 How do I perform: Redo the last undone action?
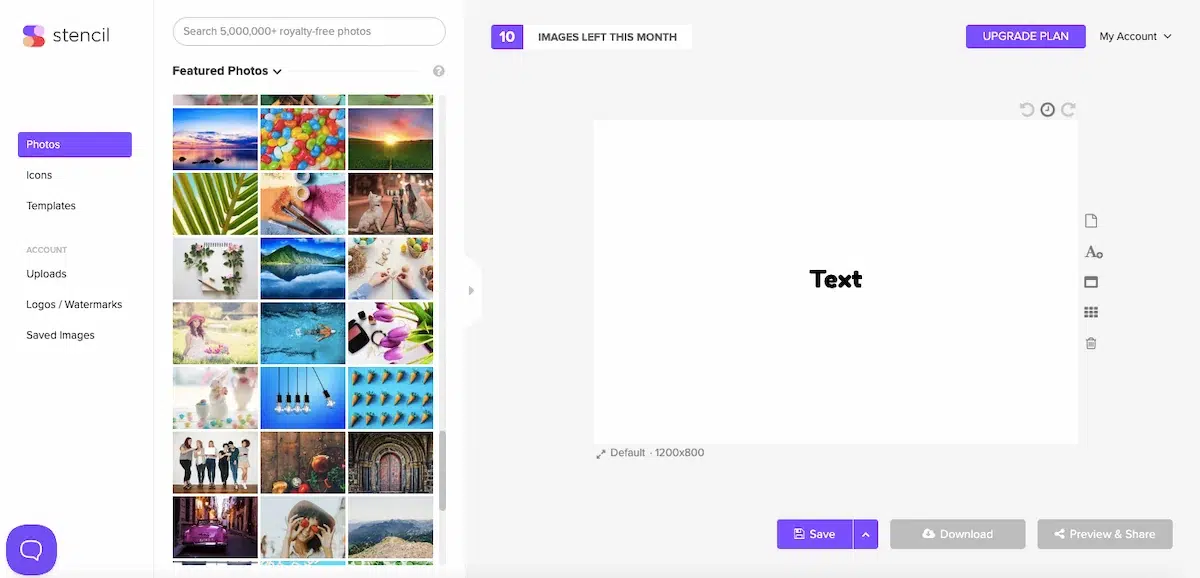(1069, 109)
